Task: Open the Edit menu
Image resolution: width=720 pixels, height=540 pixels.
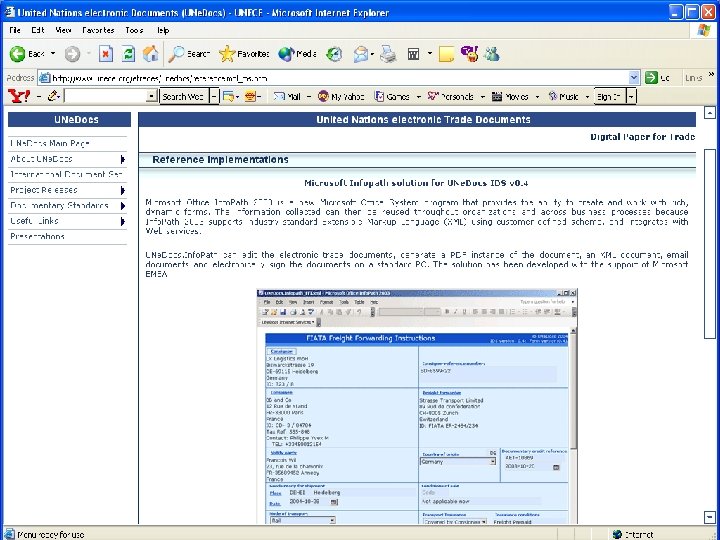Action: [x=38, y=30]
